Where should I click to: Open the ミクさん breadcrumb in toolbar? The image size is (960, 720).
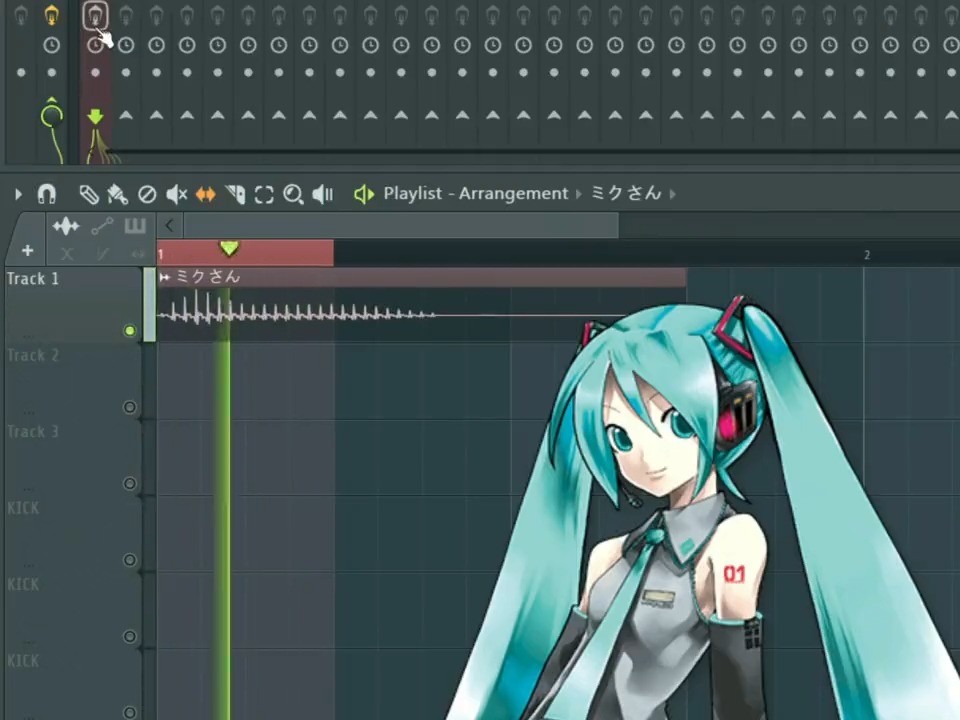pyautogui.click(x=626, y=193)
